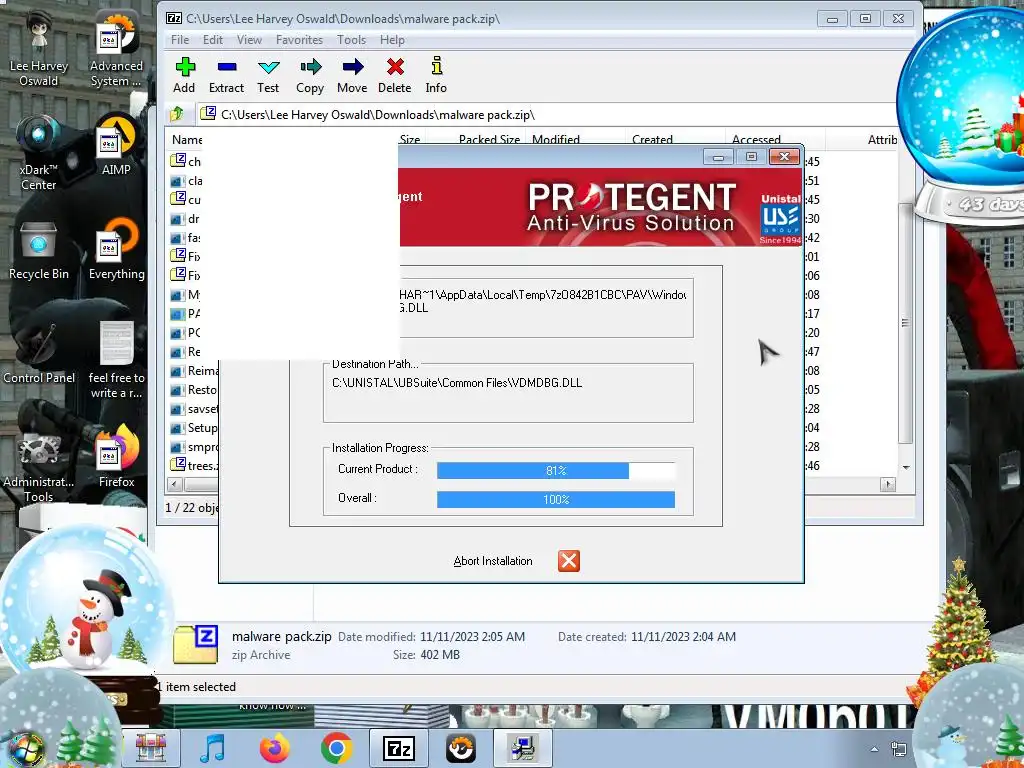Screen dimensions: 1024x768
Task: Select the trees file in list
Action: click(194, 466)
